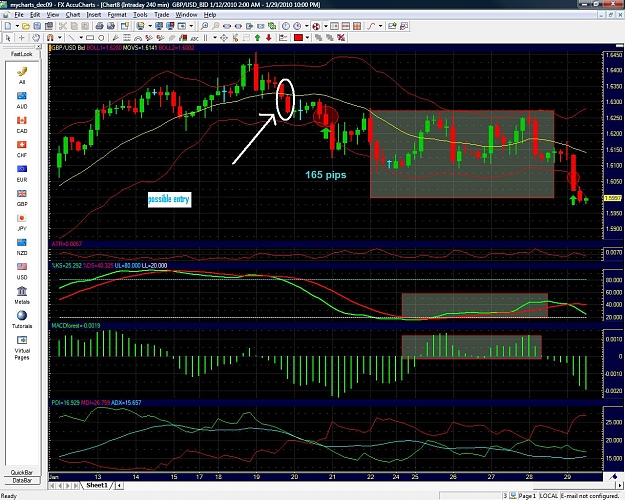Click the green refresh arrows icon
This screenshot has width=625, height=500.
click(272, 26)
